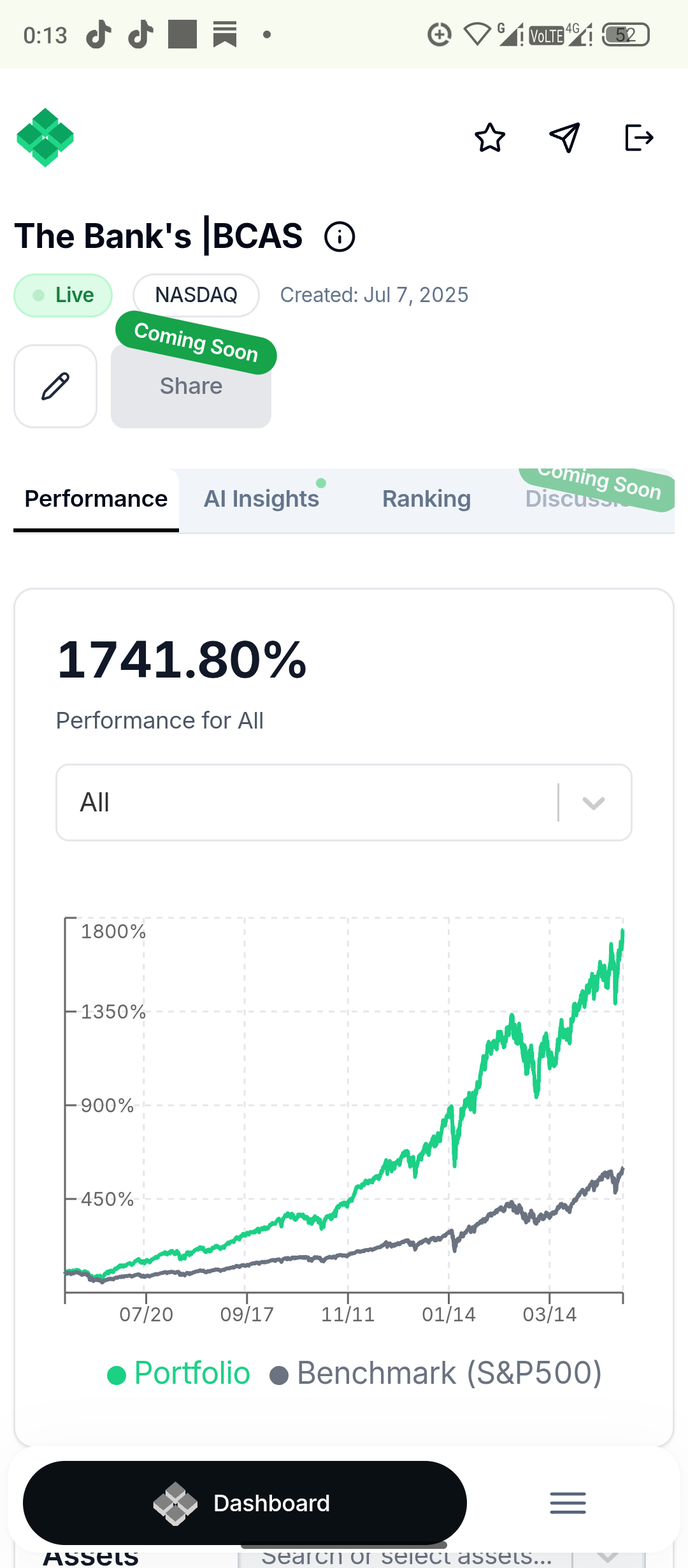This screenshot has width=688, height=1568.
Task: Click the 01/14 x-axis date label
Action: click(x=449, y=1314)
